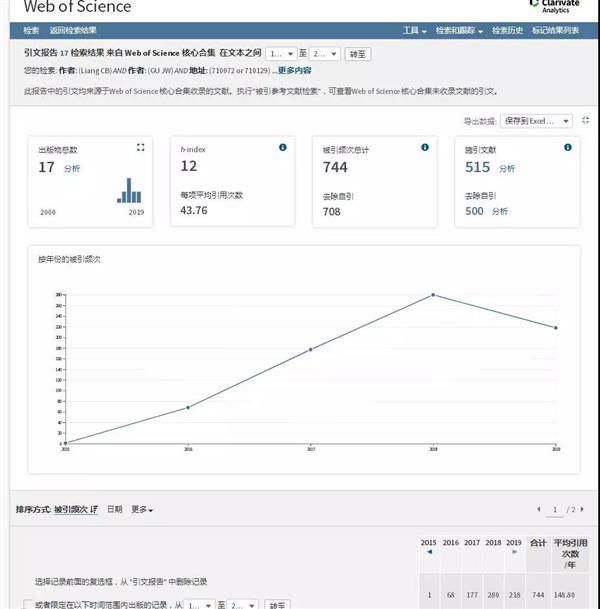Click the previous years arrow under 2015
The height and width of the screenshot is (609, 600).
pyautogui.click(x=430, y=551)
